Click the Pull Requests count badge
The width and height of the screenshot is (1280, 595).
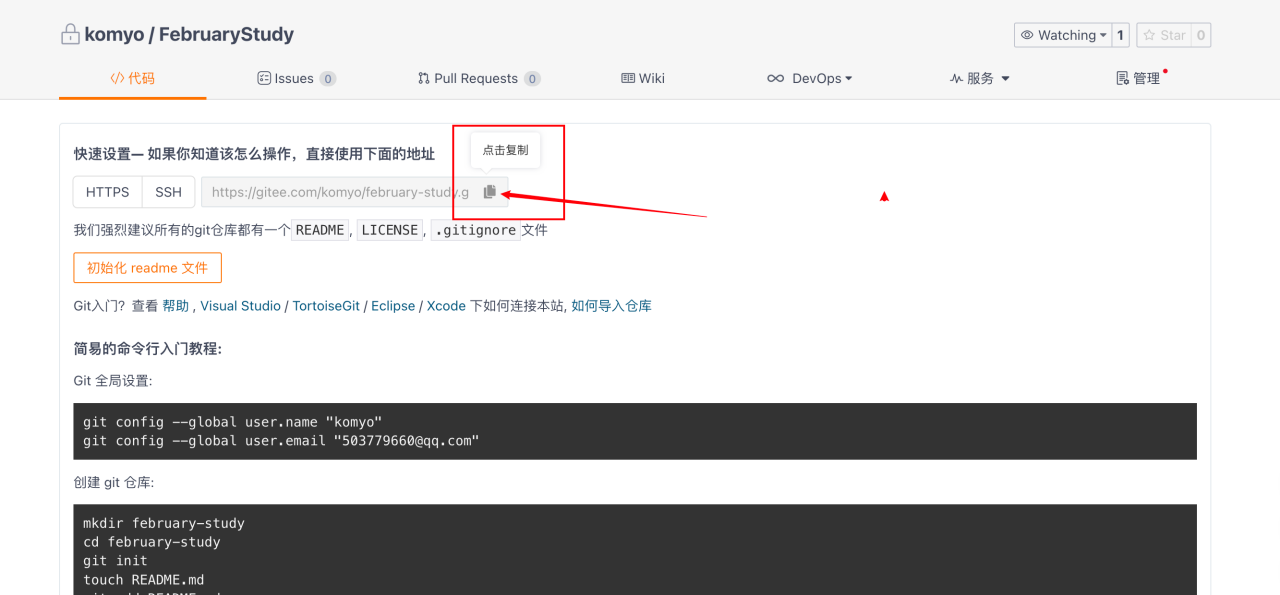[x=533, y=79]
